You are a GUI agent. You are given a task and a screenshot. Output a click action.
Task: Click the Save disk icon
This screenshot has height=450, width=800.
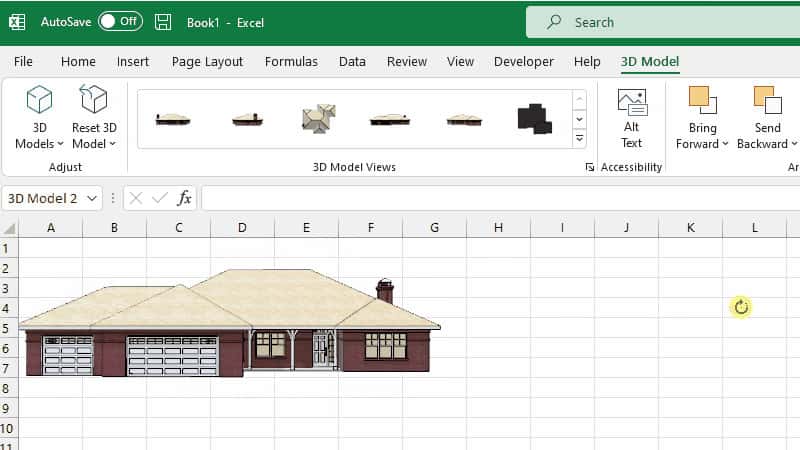(163, 22)
